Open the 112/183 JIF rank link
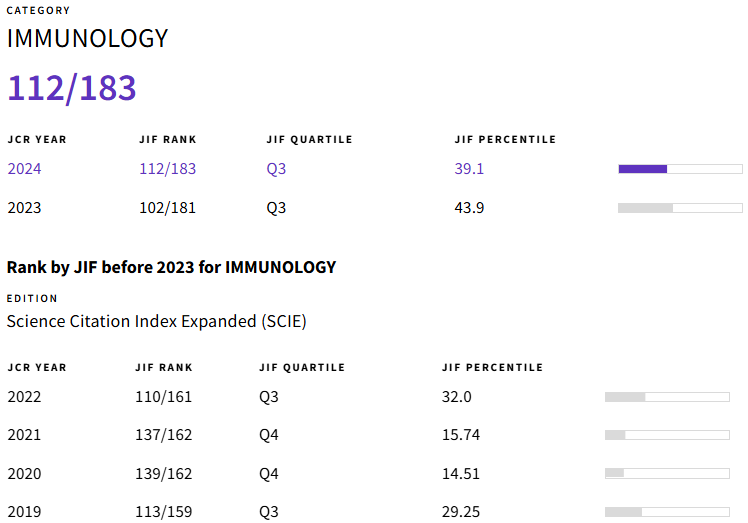 (167, 169)
